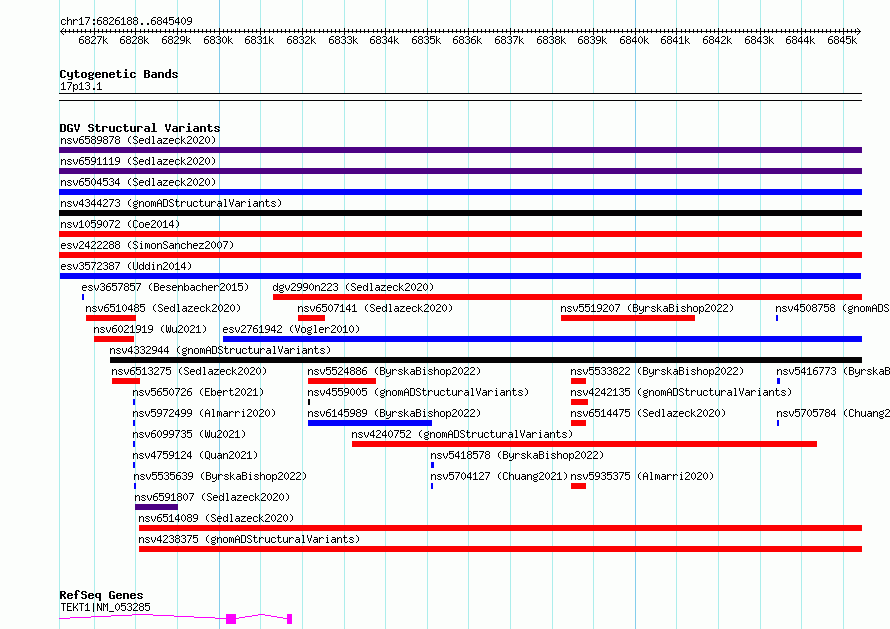Click the red bar under nsv6507141

[311, 318]
